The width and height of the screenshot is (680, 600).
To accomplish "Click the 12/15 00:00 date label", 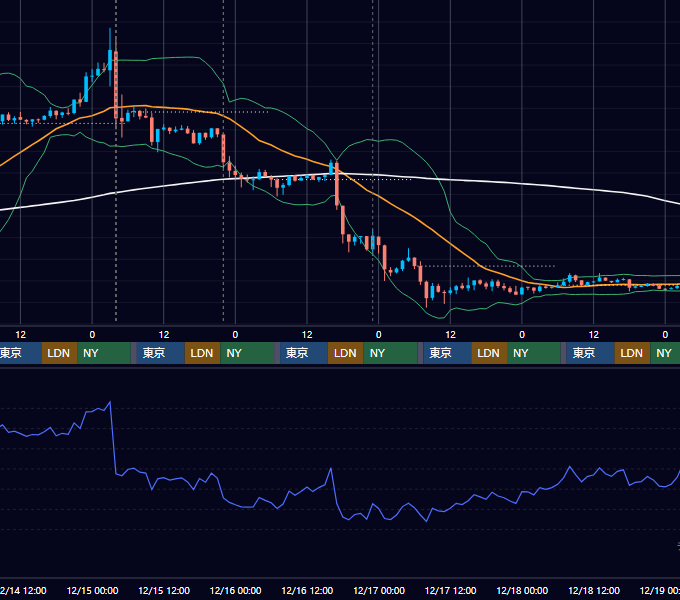I will pyautogui.click(x=92, y=590).
